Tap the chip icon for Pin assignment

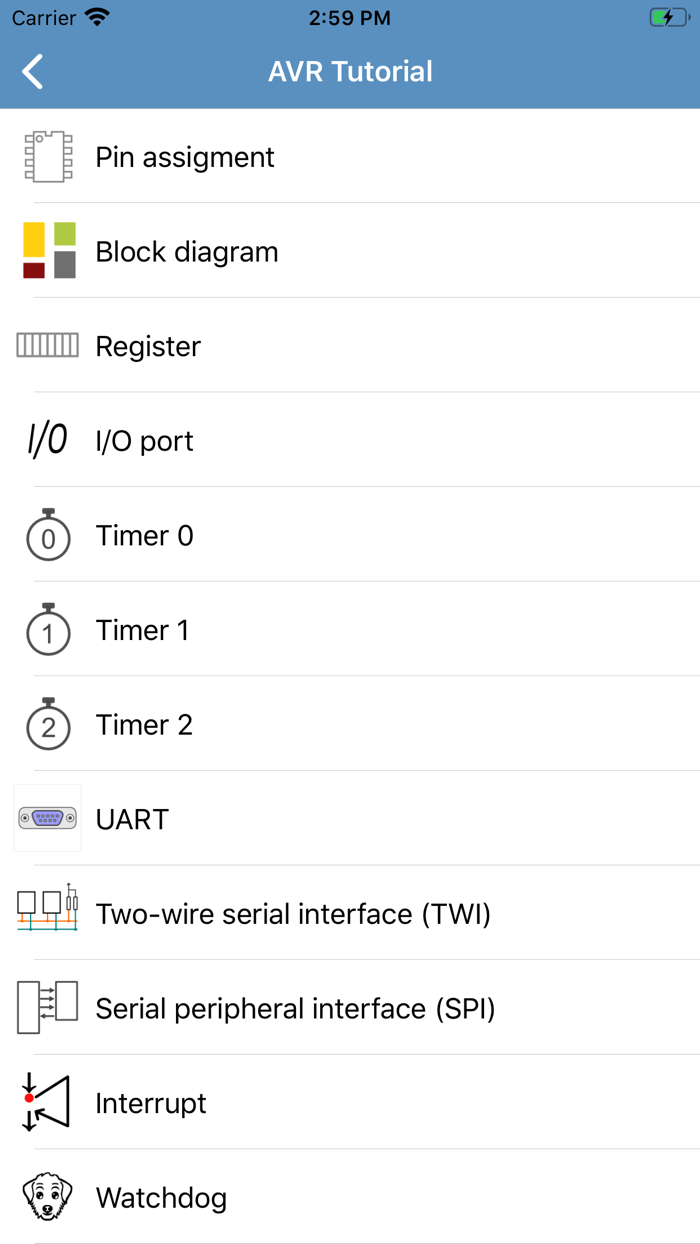coord(48,157)
